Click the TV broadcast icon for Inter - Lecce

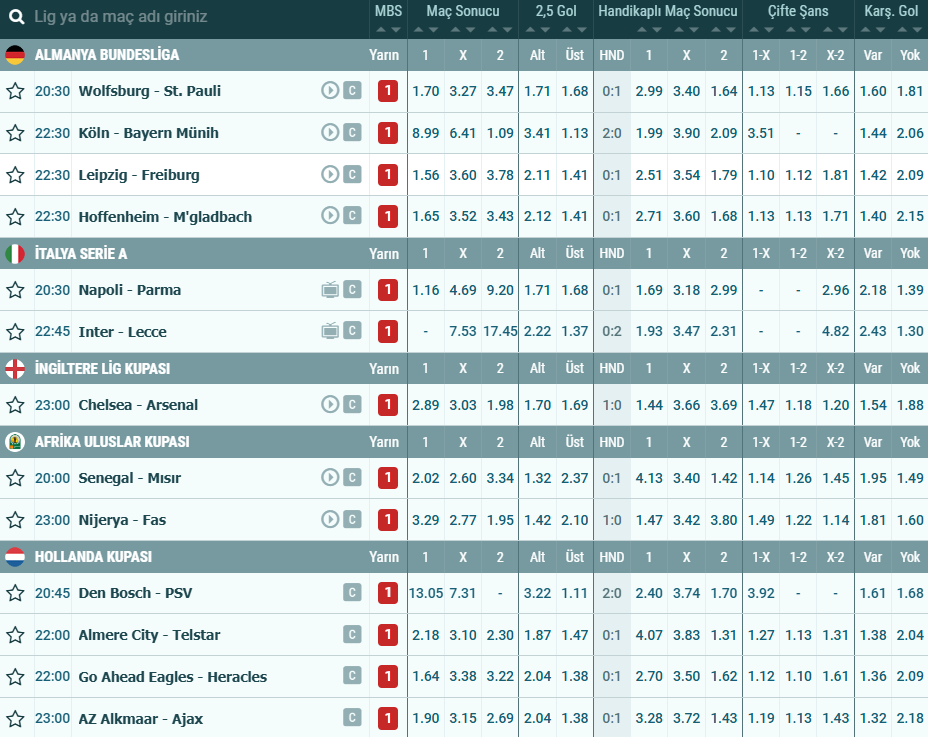[x=330, y=331]
